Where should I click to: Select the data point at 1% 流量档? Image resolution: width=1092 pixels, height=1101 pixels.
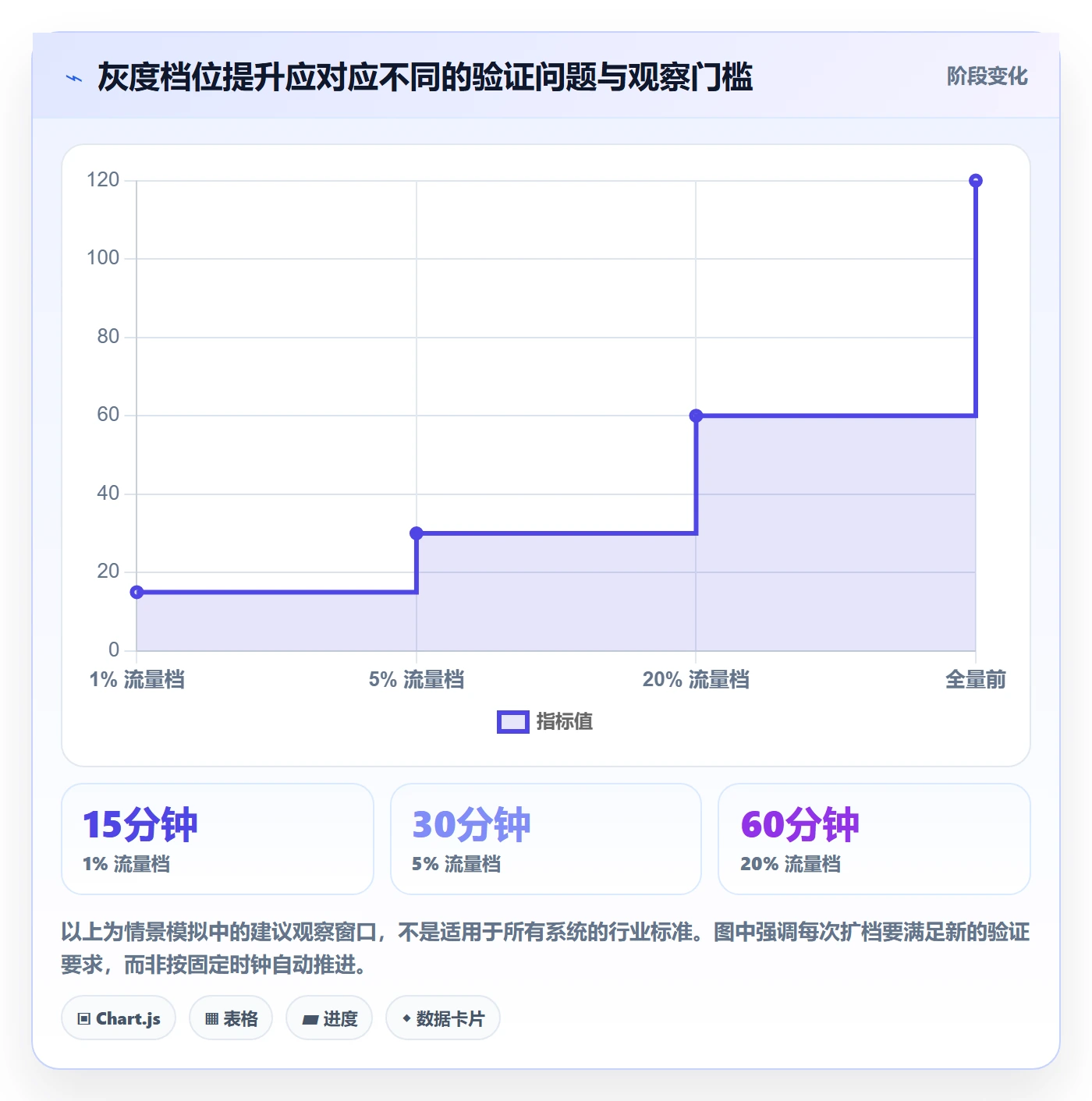(x=136, y=592)
